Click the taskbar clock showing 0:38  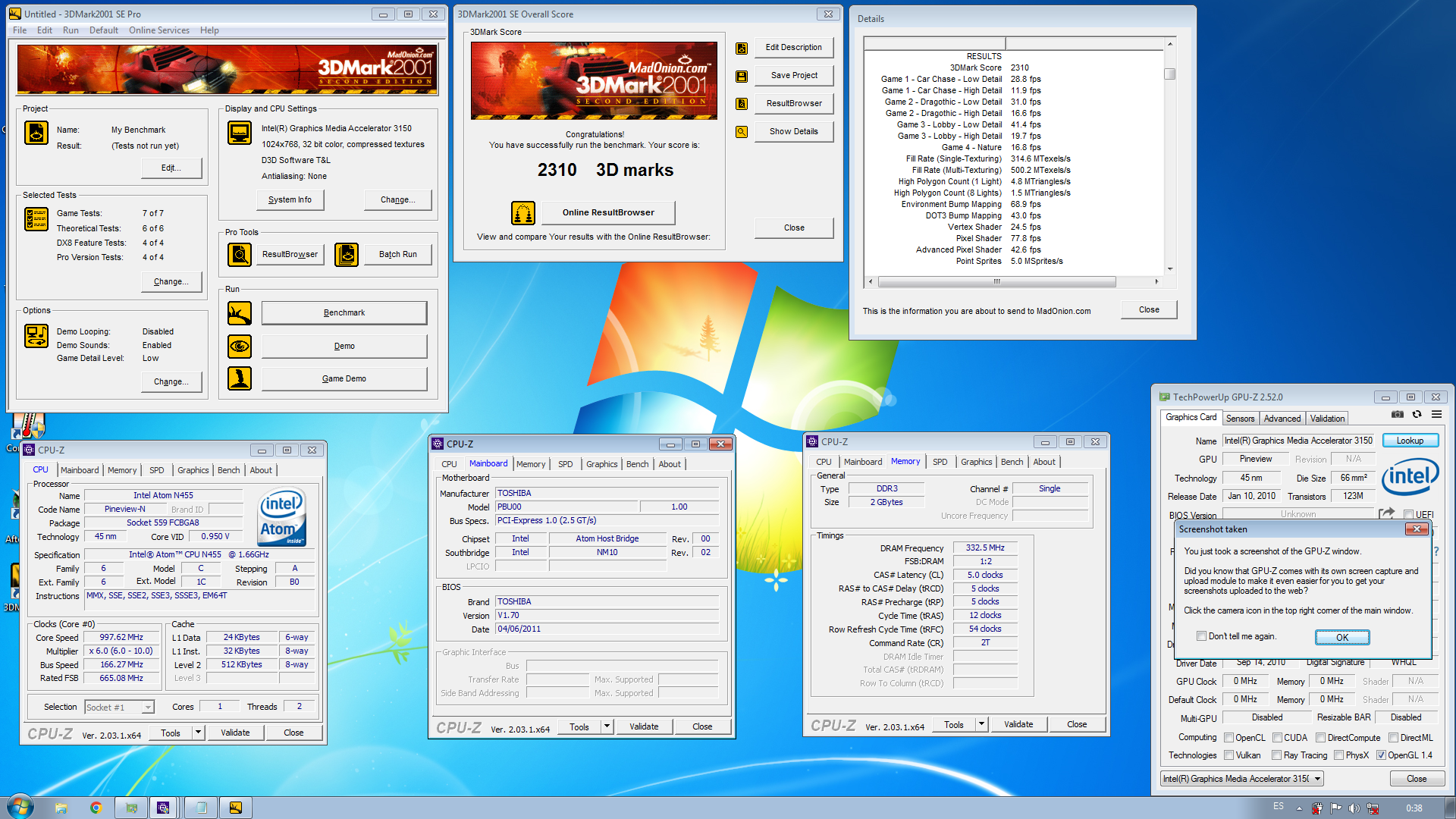tap(1414, 808)
